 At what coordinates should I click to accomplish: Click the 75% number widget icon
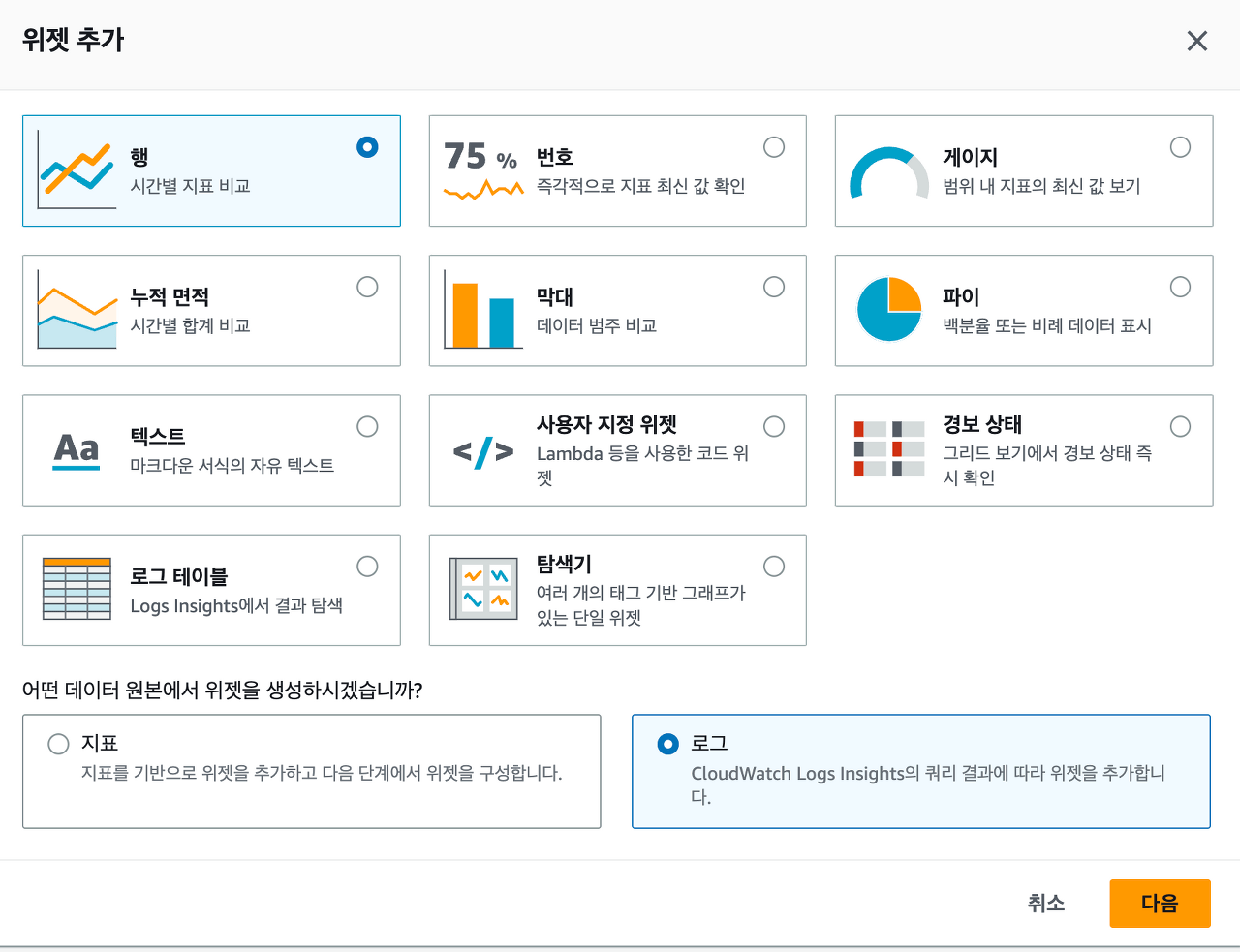pos(482,170)
